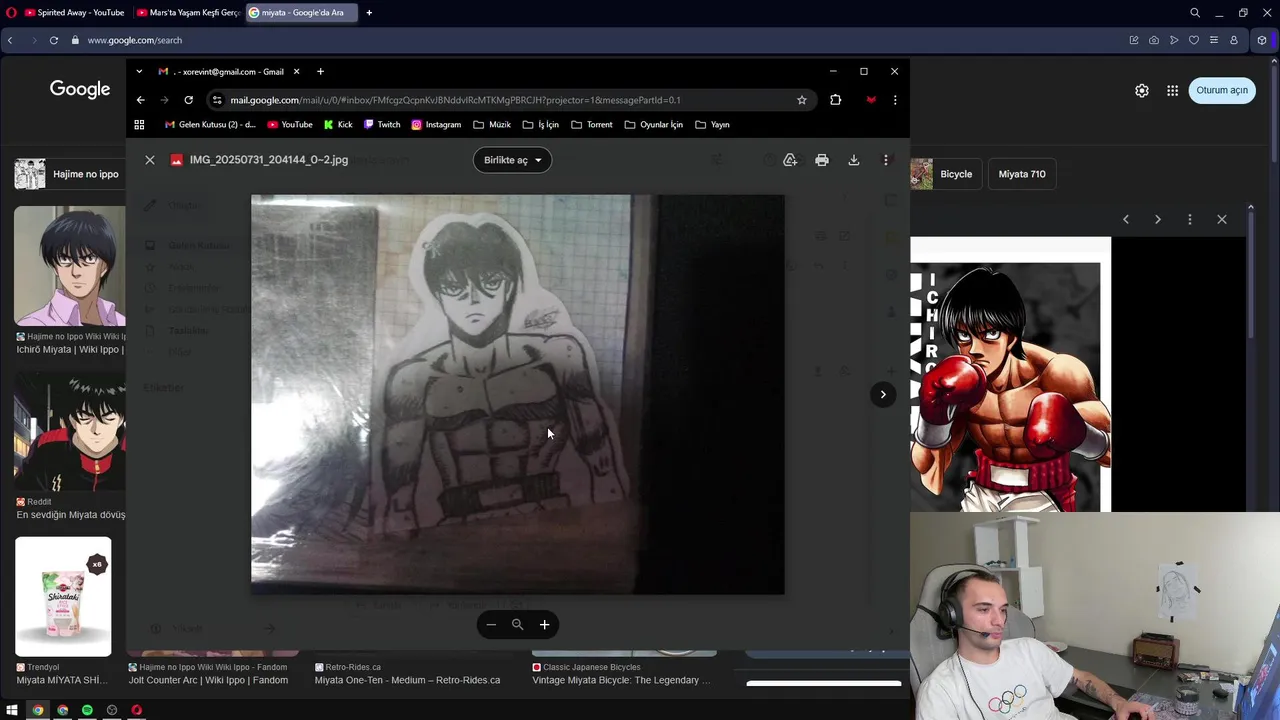Open Google apps grid
Screen dimensions: 1280x720
pyautogui.click(x=1173, y=90)
